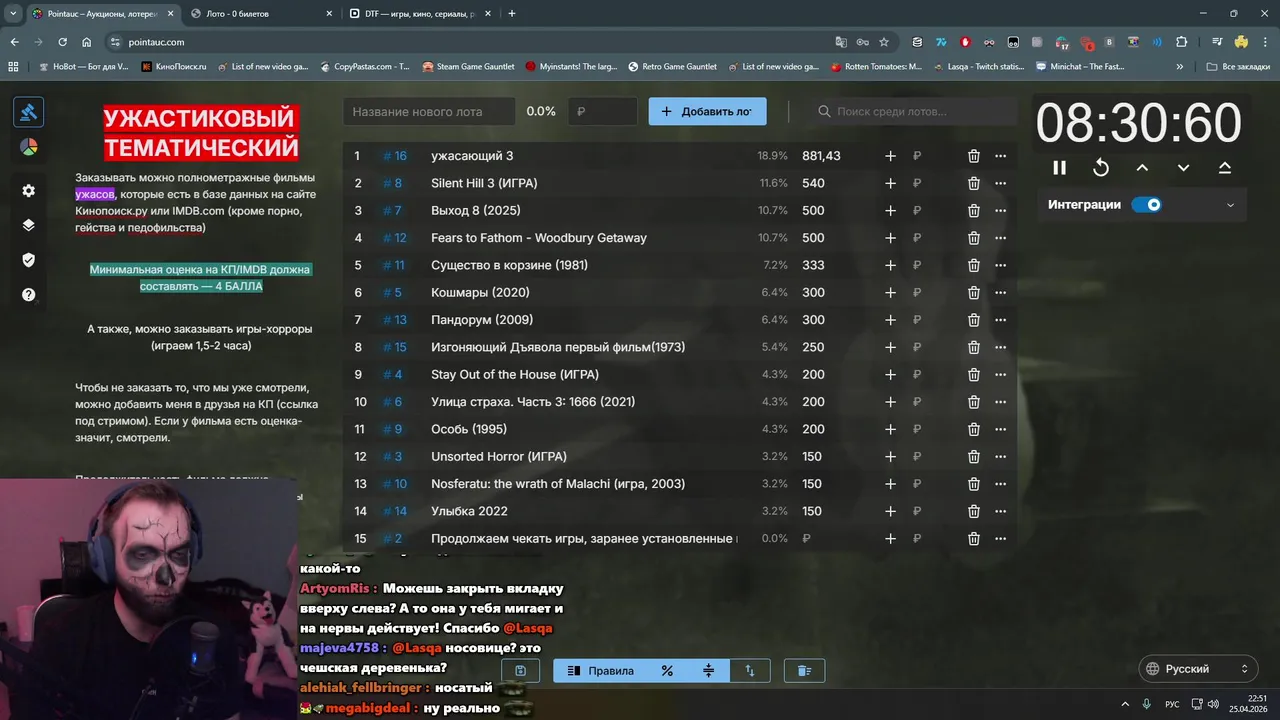This screenshot has height=720, width=1280.
Task: Switch to the Лото - 0 билетов tab
Action: [x=261, y=14]
